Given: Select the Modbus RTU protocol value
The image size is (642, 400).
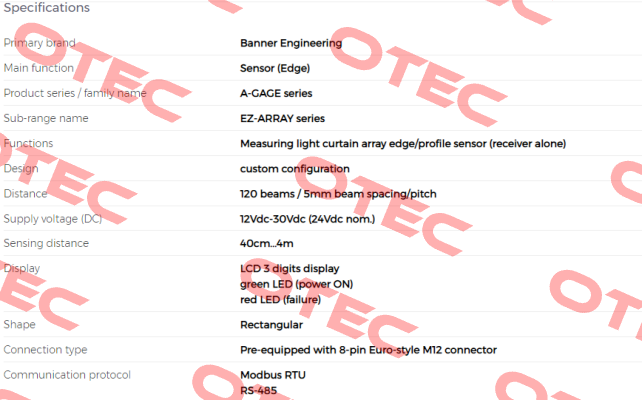Looking at the screenshot, I should tap(273, 375).
